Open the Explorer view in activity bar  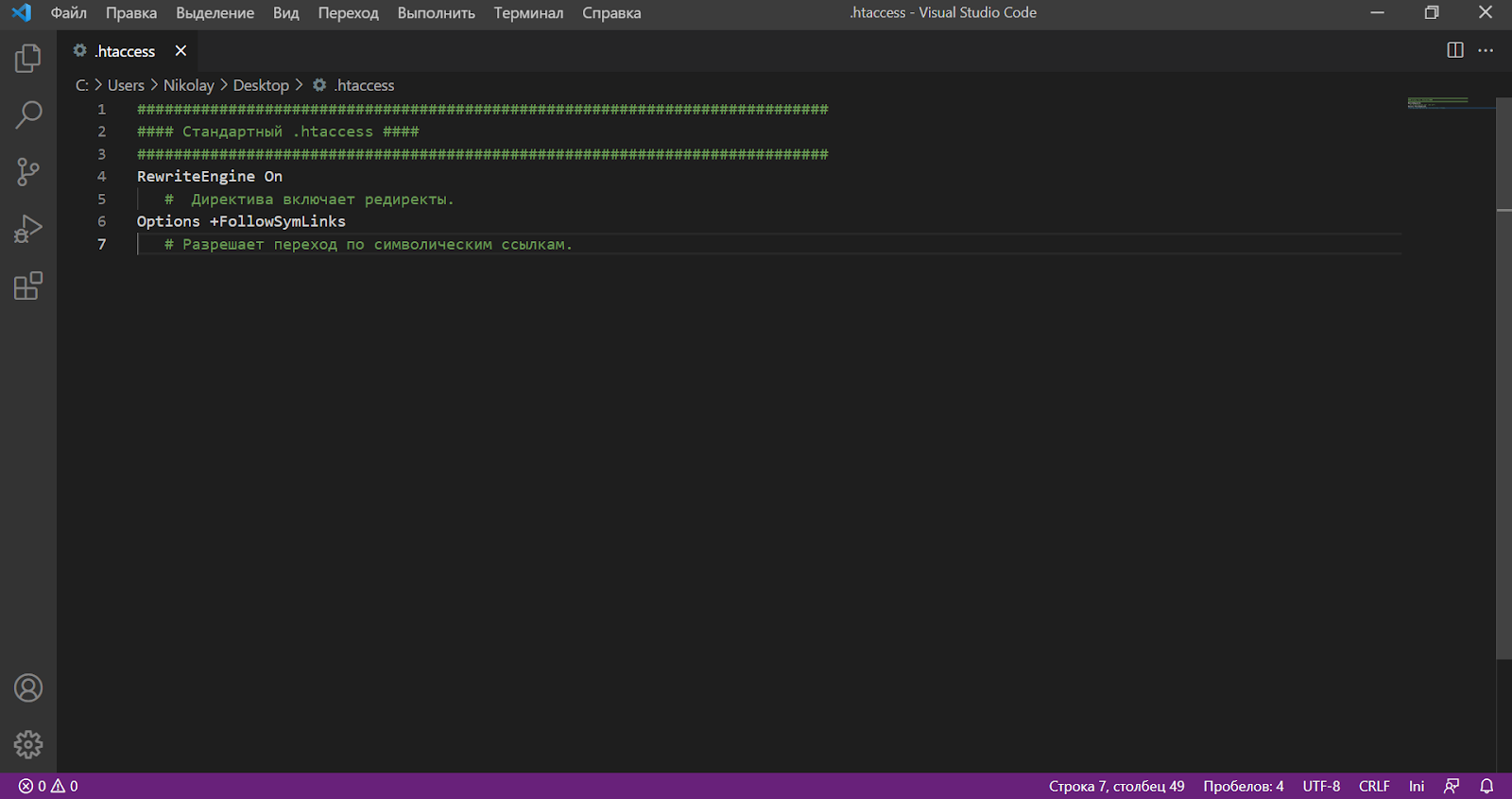tap(28, 59)
